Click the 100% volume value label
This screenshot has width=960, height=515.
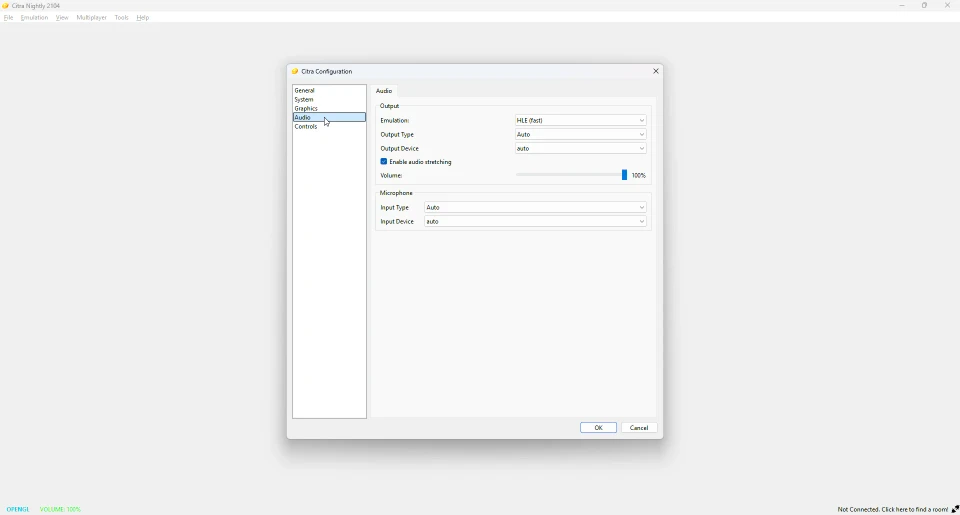[x=639, y=176]
